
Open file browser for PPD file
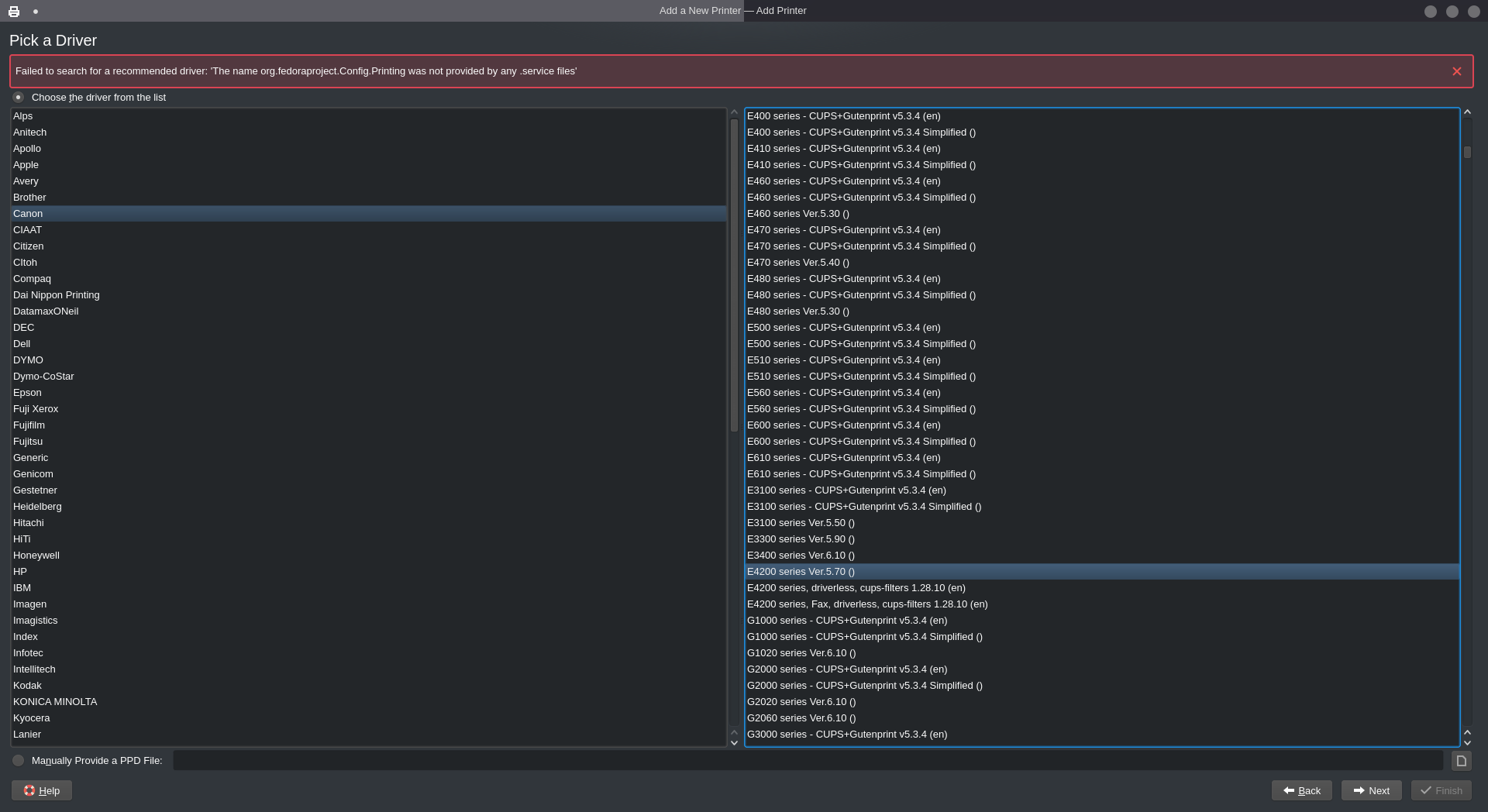[x=1461, y=761]
